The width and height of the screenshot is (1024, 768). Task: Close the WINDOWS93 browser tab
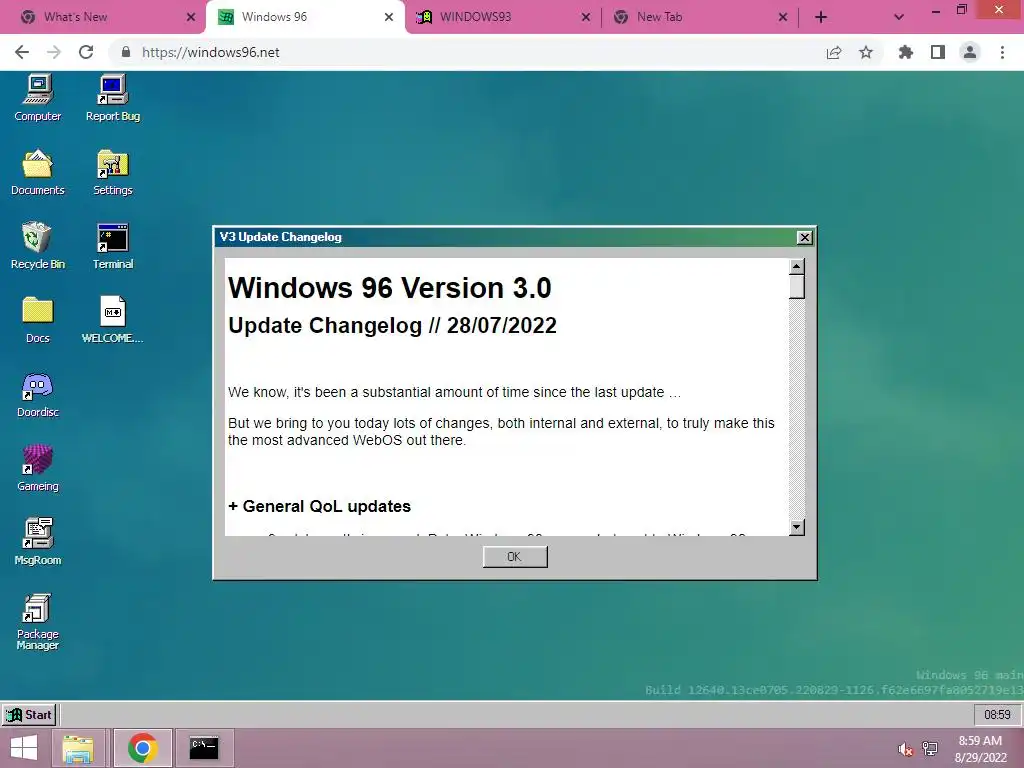coord(585,17)
